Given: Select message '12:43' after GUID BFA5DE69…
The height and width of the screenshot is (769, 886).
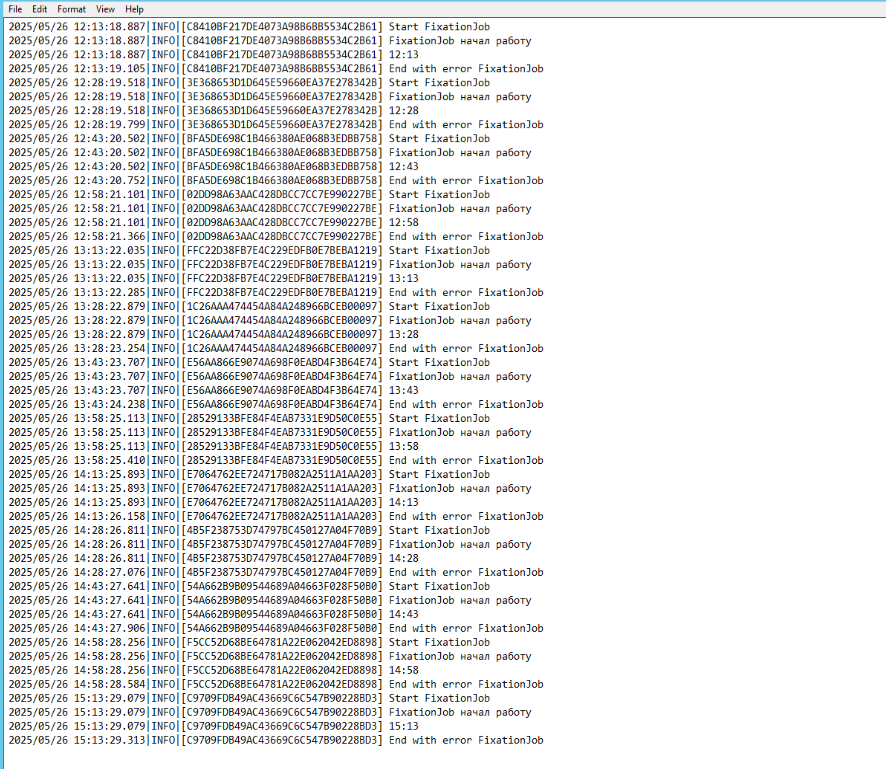Looking at the screenshot, I should pyautogui.click(x=403, y=167).
